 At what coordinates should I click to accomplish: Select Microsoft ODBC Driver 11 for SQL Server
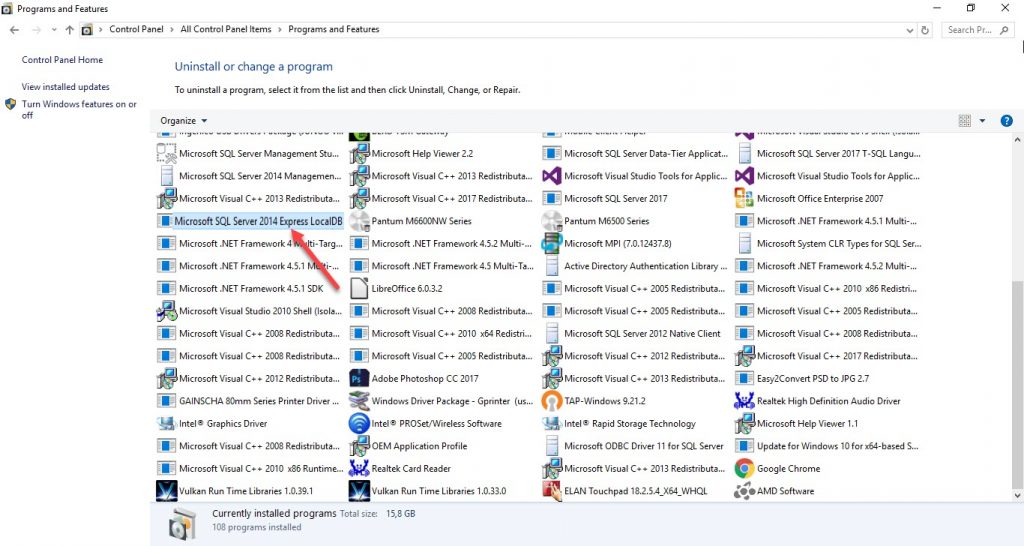pyautogui.click(x=633, y=446)
